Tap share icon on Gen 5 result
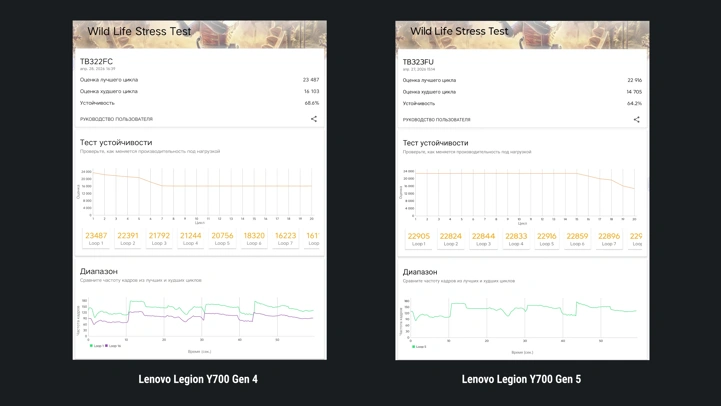The image size is (721, 406). click(x=636, y=120)
